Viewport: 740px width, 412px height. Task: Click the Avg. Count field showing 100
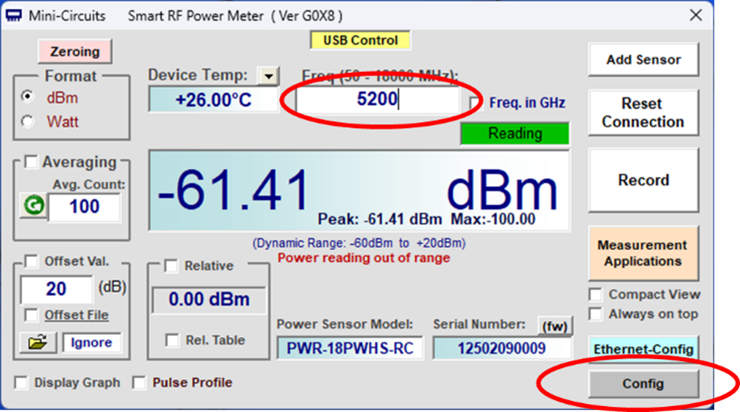[84, 207]
